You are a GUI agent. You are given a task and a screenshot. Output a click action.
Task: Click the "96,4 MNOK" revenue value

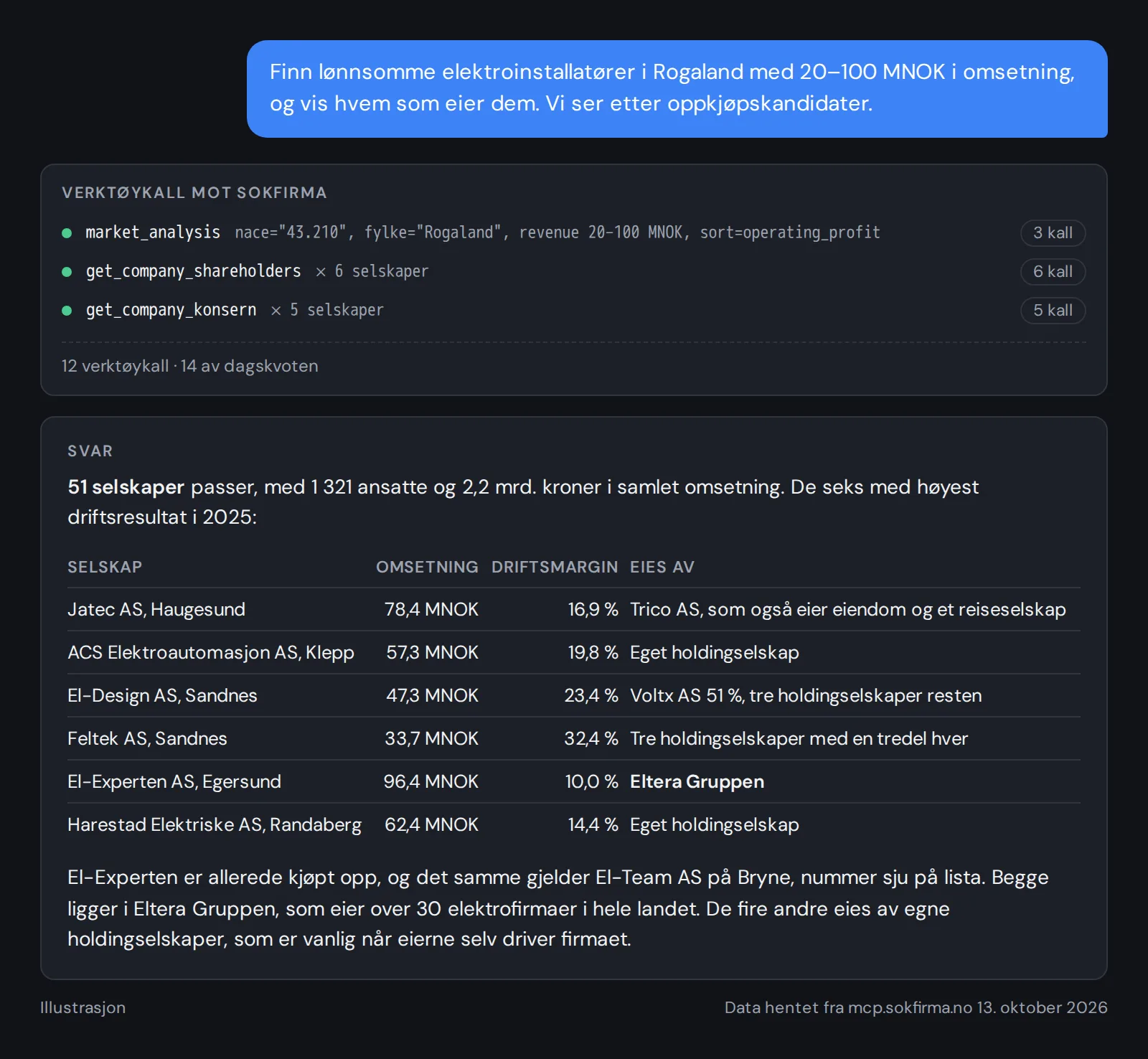(x=430, y=781)
